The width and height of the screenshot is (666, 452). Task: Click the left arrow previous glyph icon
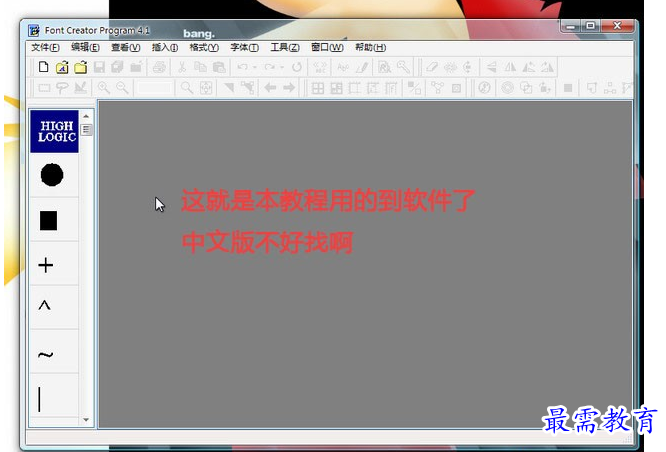pos(270,88)
